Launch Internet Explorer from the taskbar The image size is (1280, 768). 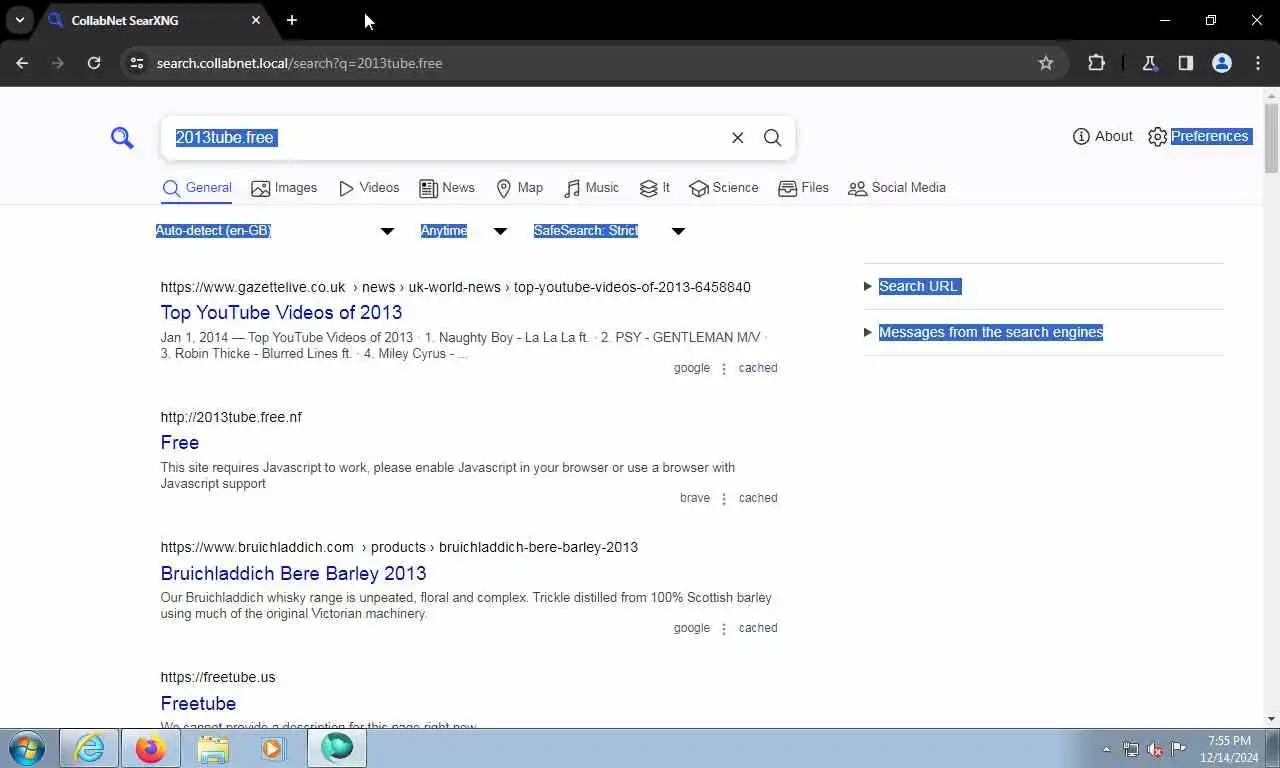89,748
